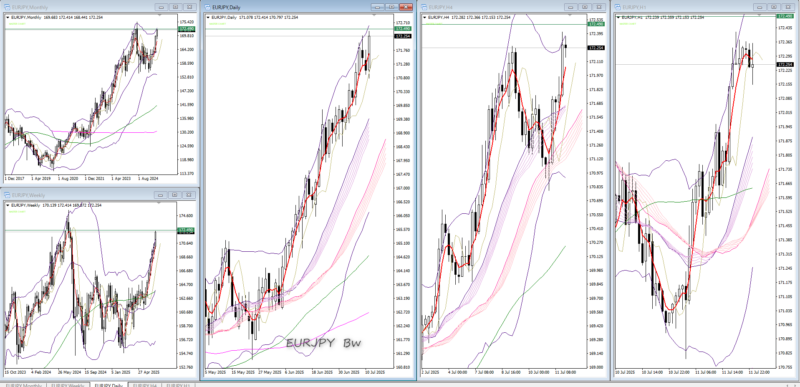
Task: Click the 170.755 price on H1 chart scale
Action: (784, 367)
